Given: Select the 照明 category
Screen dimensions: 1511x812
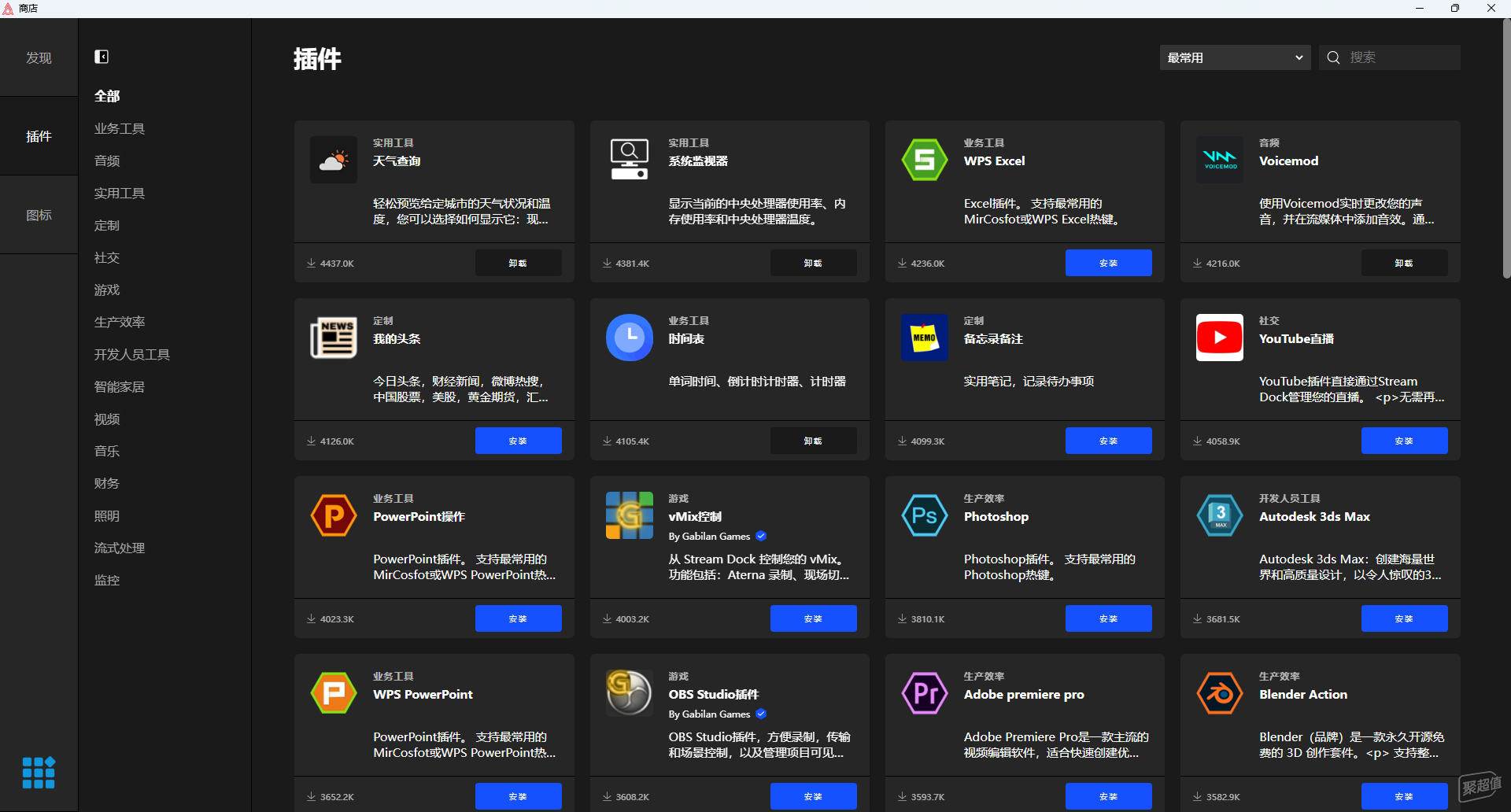Looking at the screenshot, I should 107,515.
